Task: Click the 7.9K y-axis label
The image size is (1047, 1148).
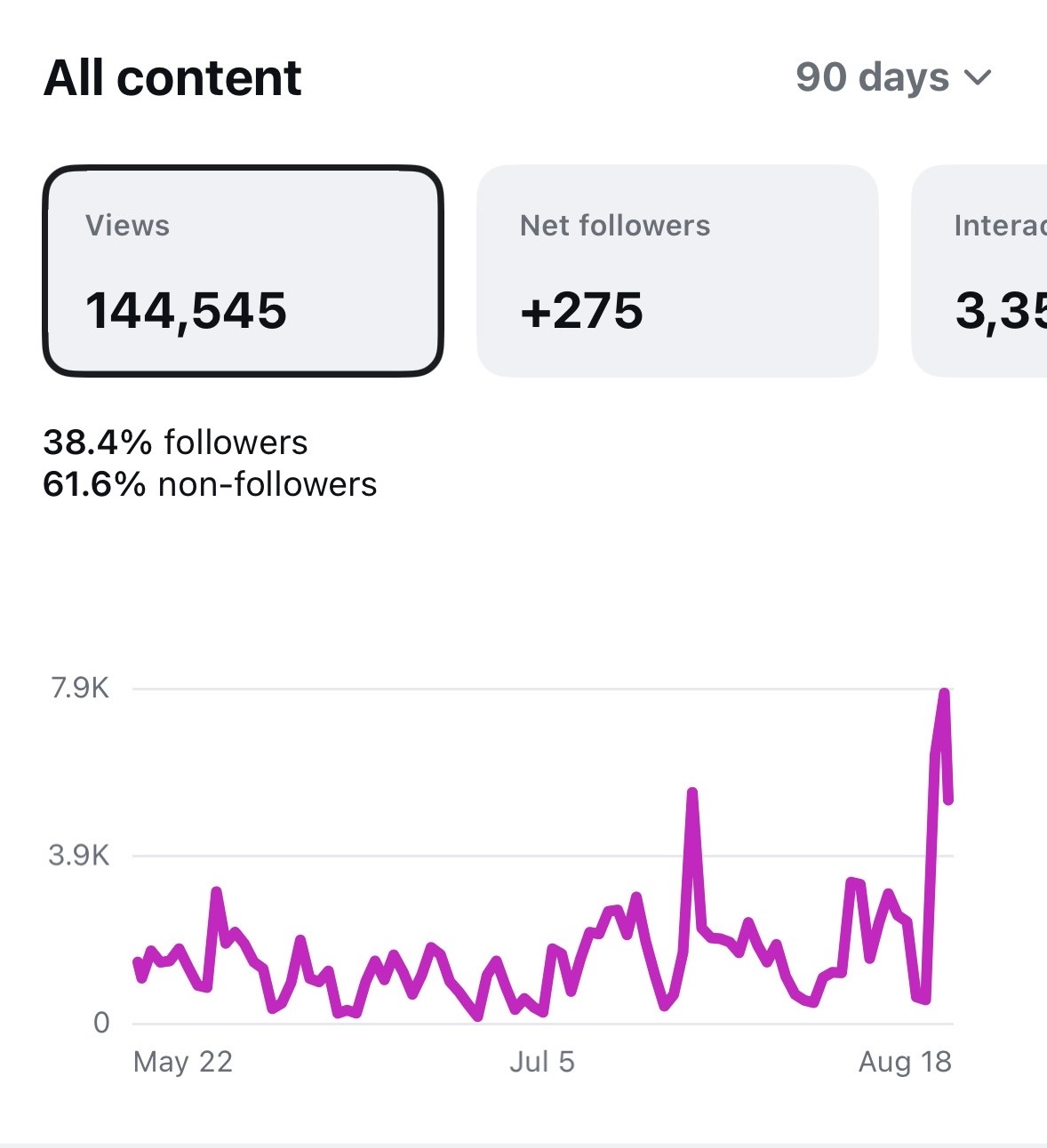Action: [x=80, y=688]
